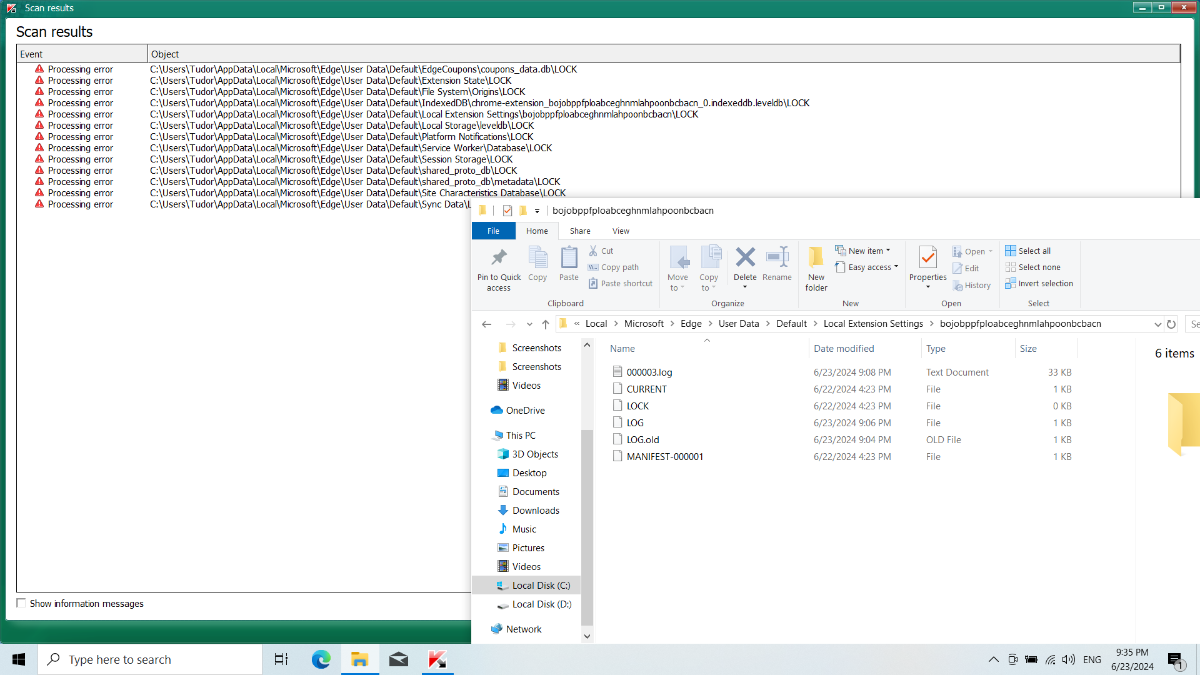The width and height of the screenshot is (1200, 675).
Task: Enable Show information messages checkbox
Action: (22, 604)
